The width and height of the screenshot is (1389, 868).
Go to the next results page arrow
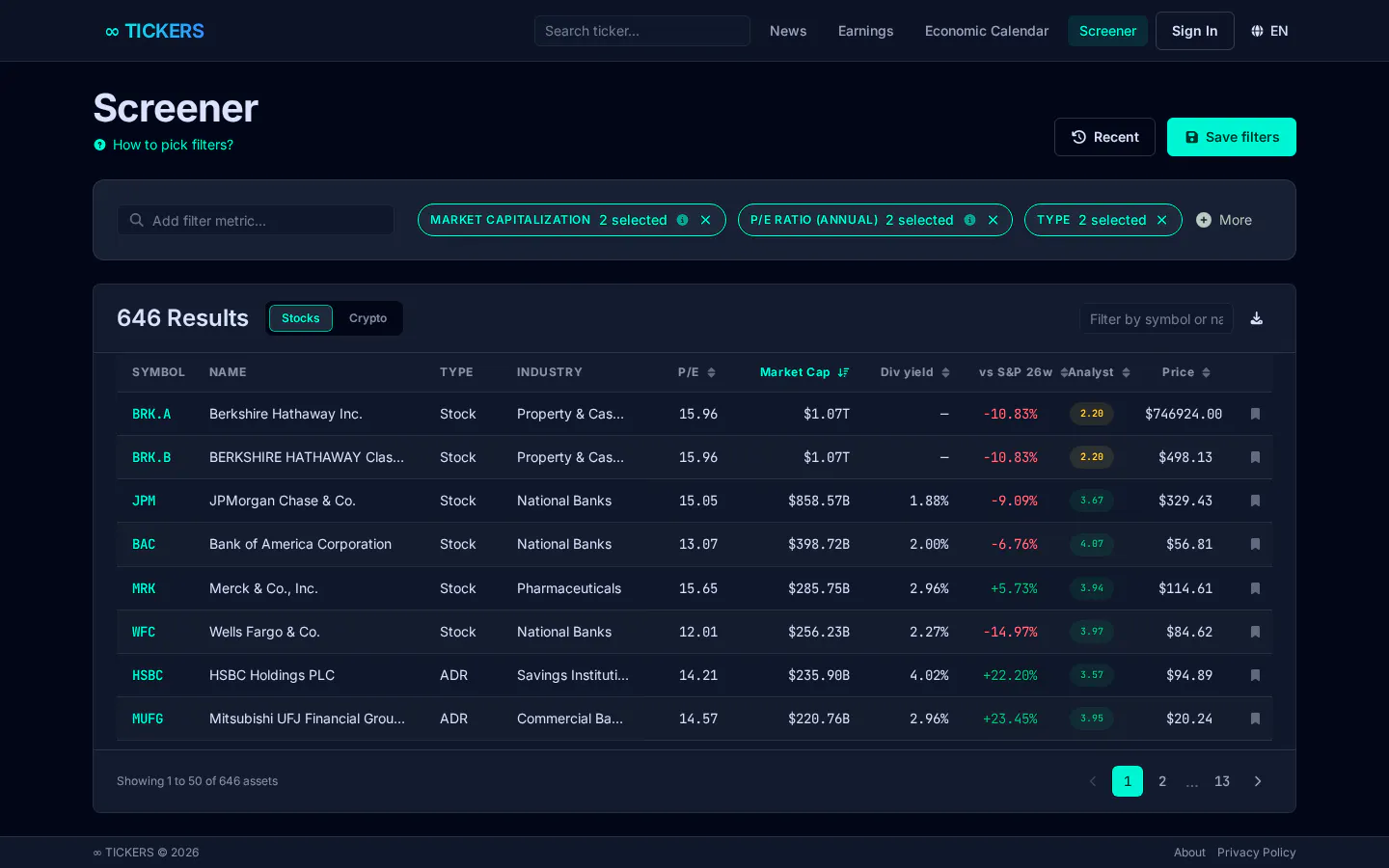click(x=1258, y=781)
